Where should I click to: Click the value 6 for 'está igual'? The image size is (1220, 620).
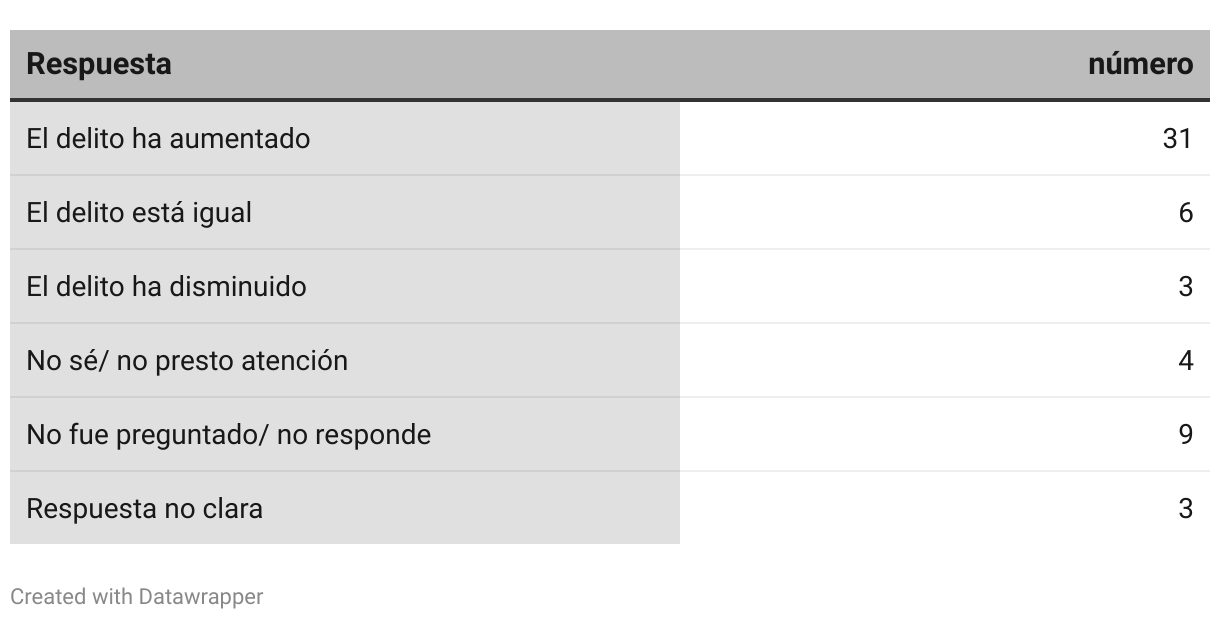pos(1185,212)
